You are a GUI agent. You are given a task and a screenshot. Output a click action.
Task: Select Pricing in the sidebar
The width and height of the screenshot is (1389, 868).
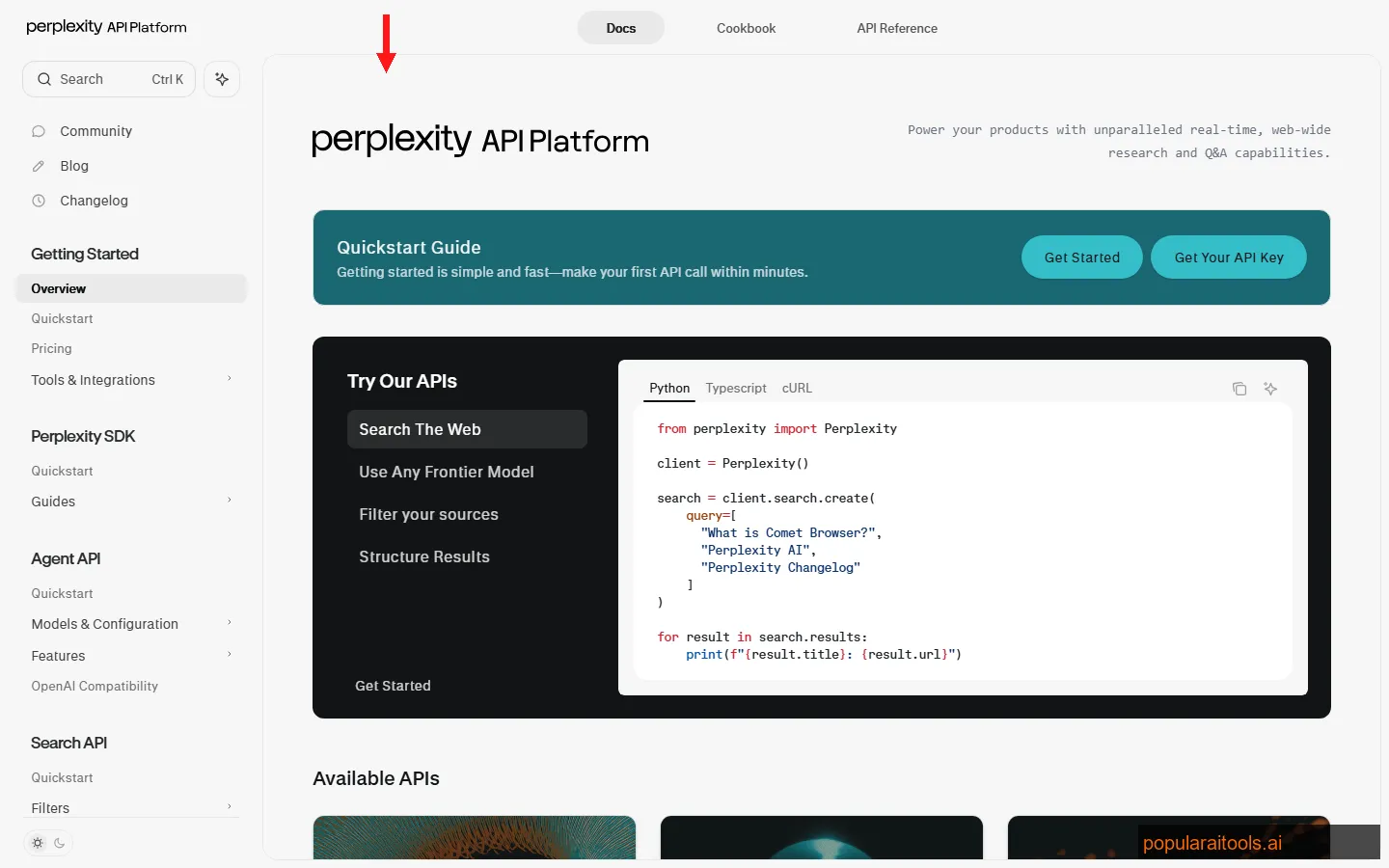coord(51,348)
